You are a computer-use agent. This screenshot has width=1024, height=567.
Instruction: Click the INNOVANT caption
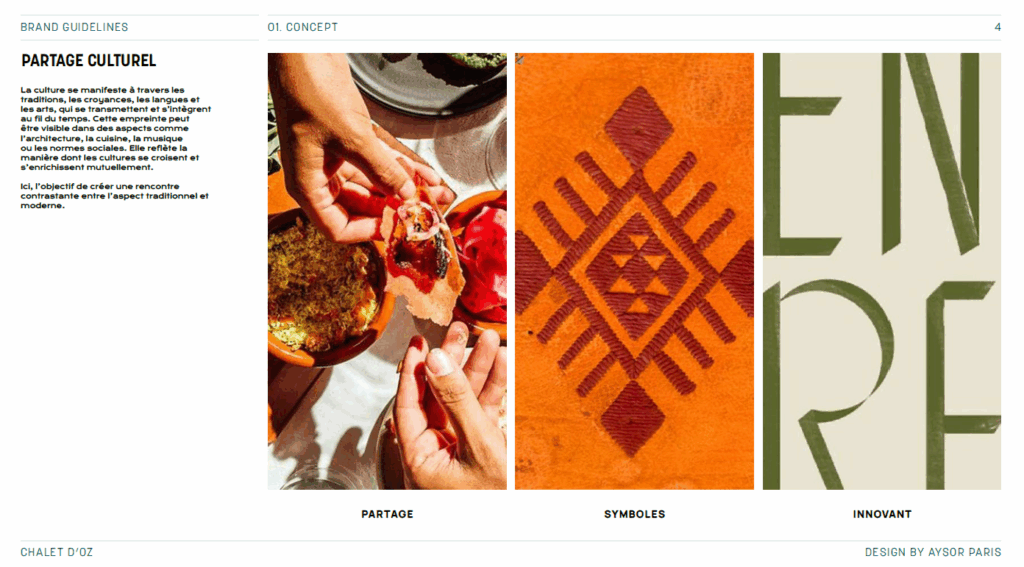click(x=882, y=514)
